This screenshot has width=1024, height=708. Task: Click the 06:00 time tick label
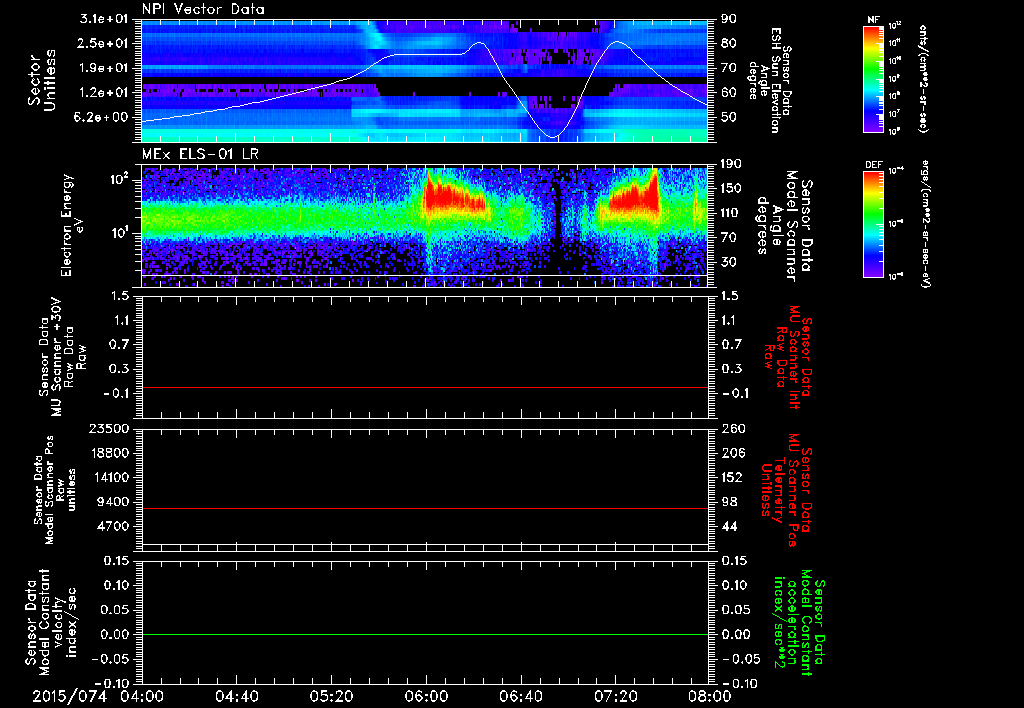[x=425, y=696]
